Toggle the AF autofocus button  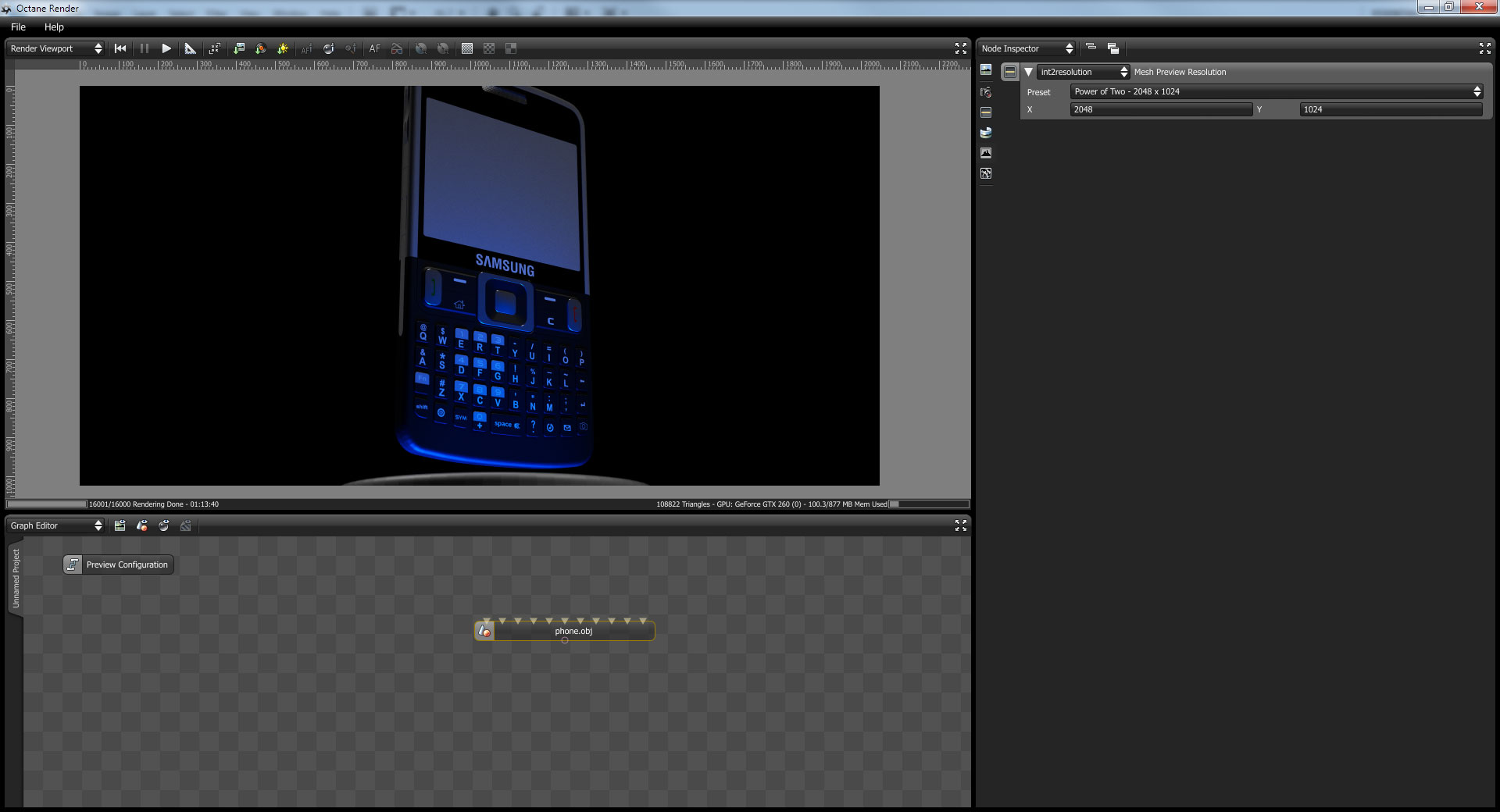[x=375, y=48]
